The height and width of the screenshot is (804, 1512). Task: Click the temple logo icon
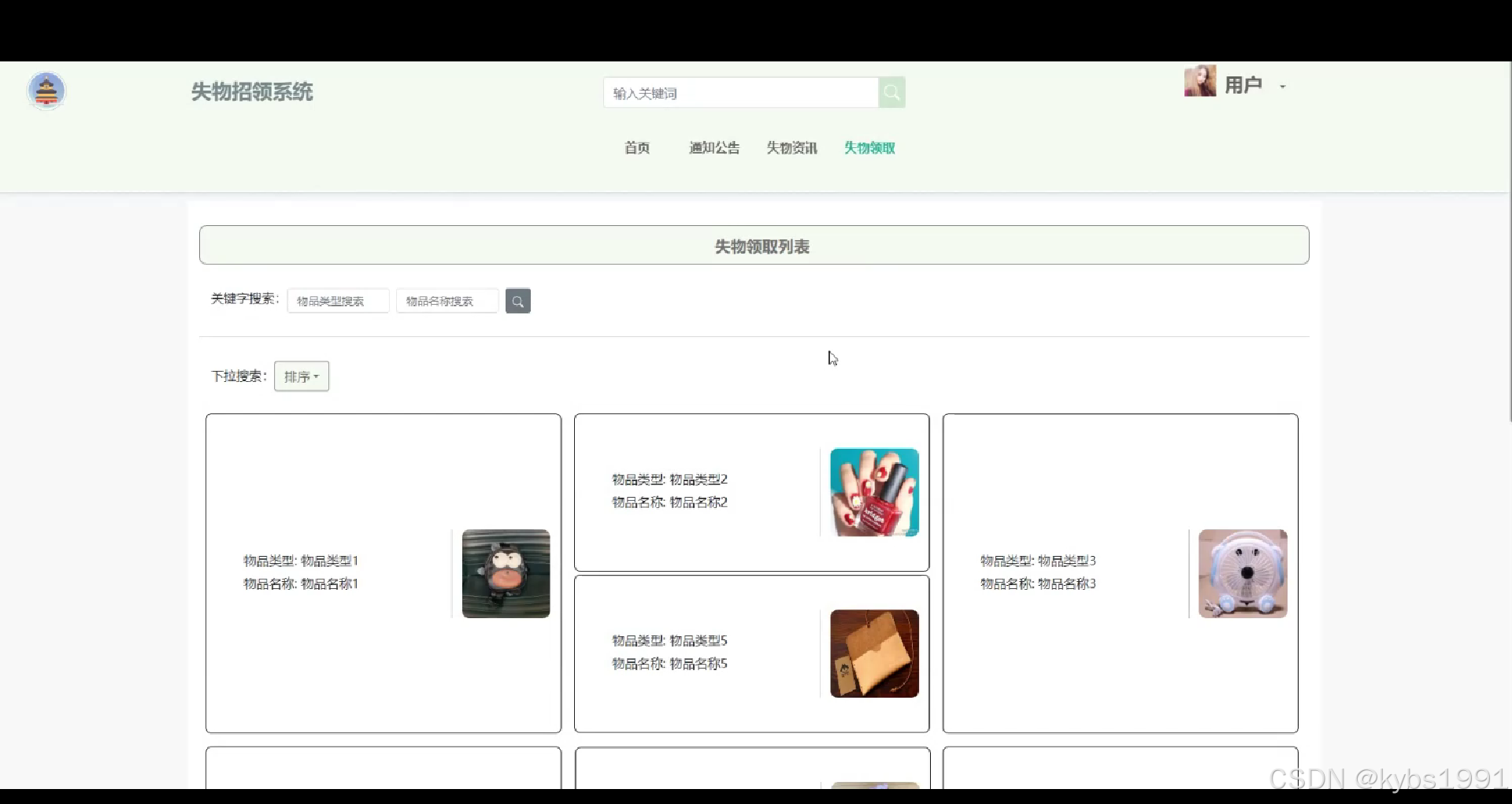point(46,91)
